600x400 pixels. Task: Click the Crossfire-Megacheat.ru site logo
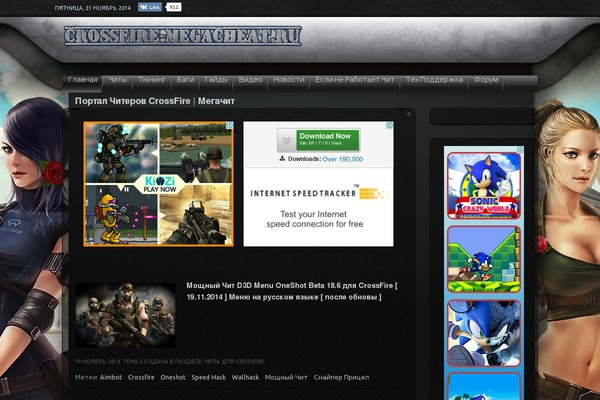point(183,37)
